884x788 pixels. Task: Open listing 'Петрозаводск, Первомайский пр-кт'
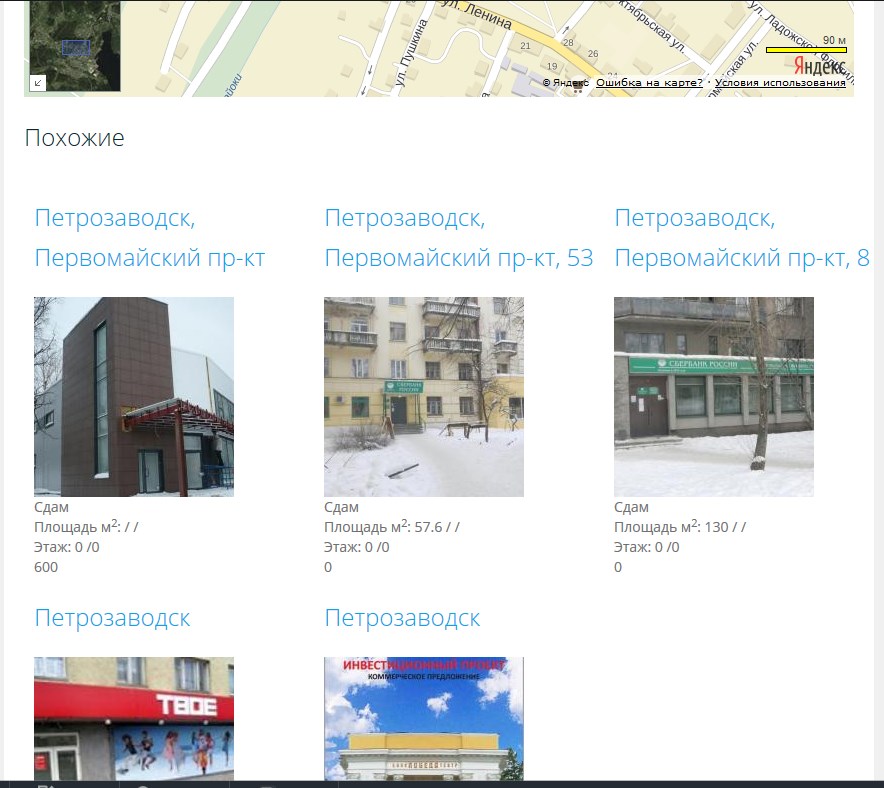149,237
